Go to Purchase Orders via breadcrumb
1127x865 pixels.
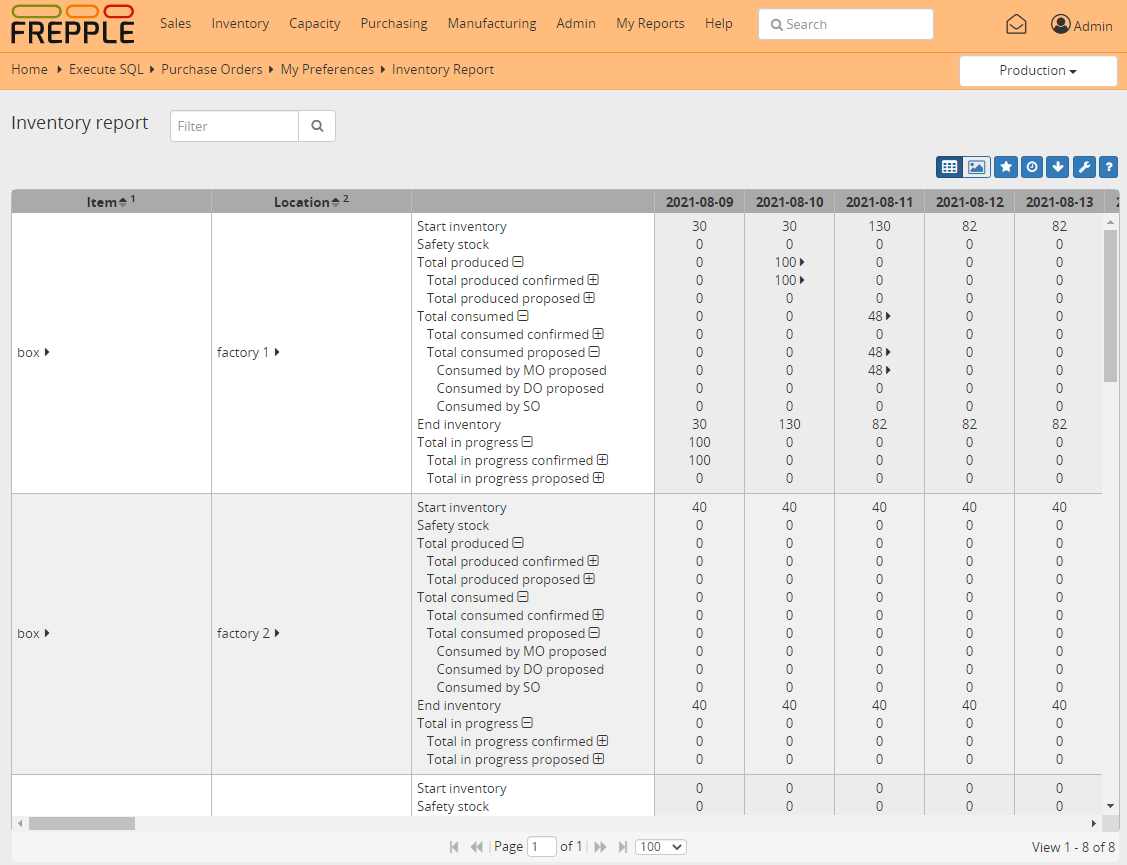tap(211, 69)
